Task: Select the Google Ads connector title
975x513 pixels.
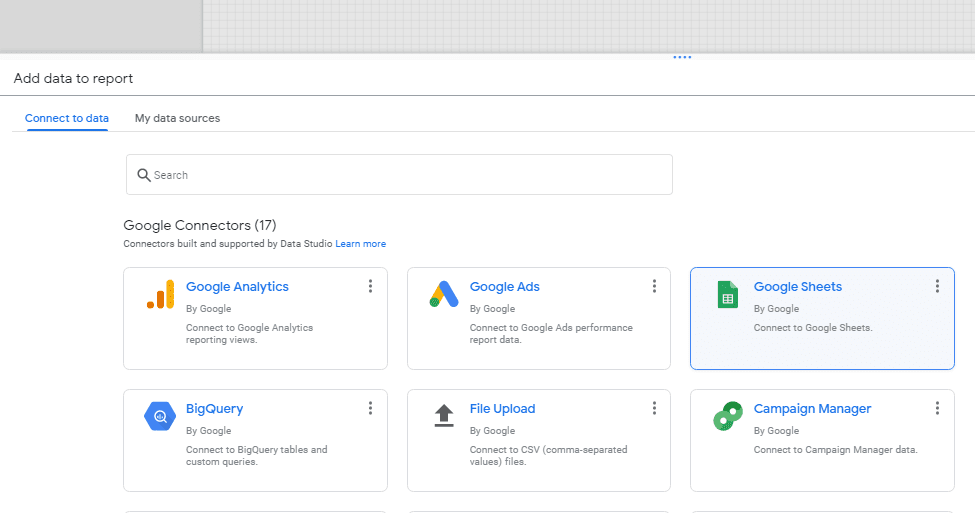Action: point(504,287)
